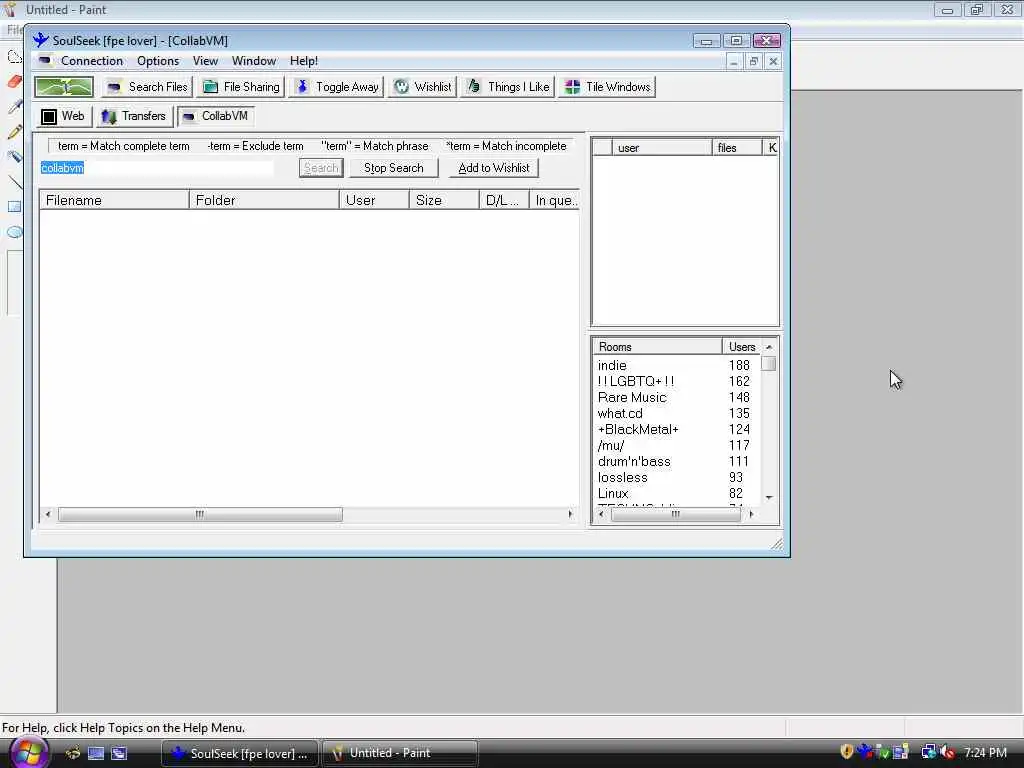Open the View menu
1024x768 pixels.
[205, 61]
